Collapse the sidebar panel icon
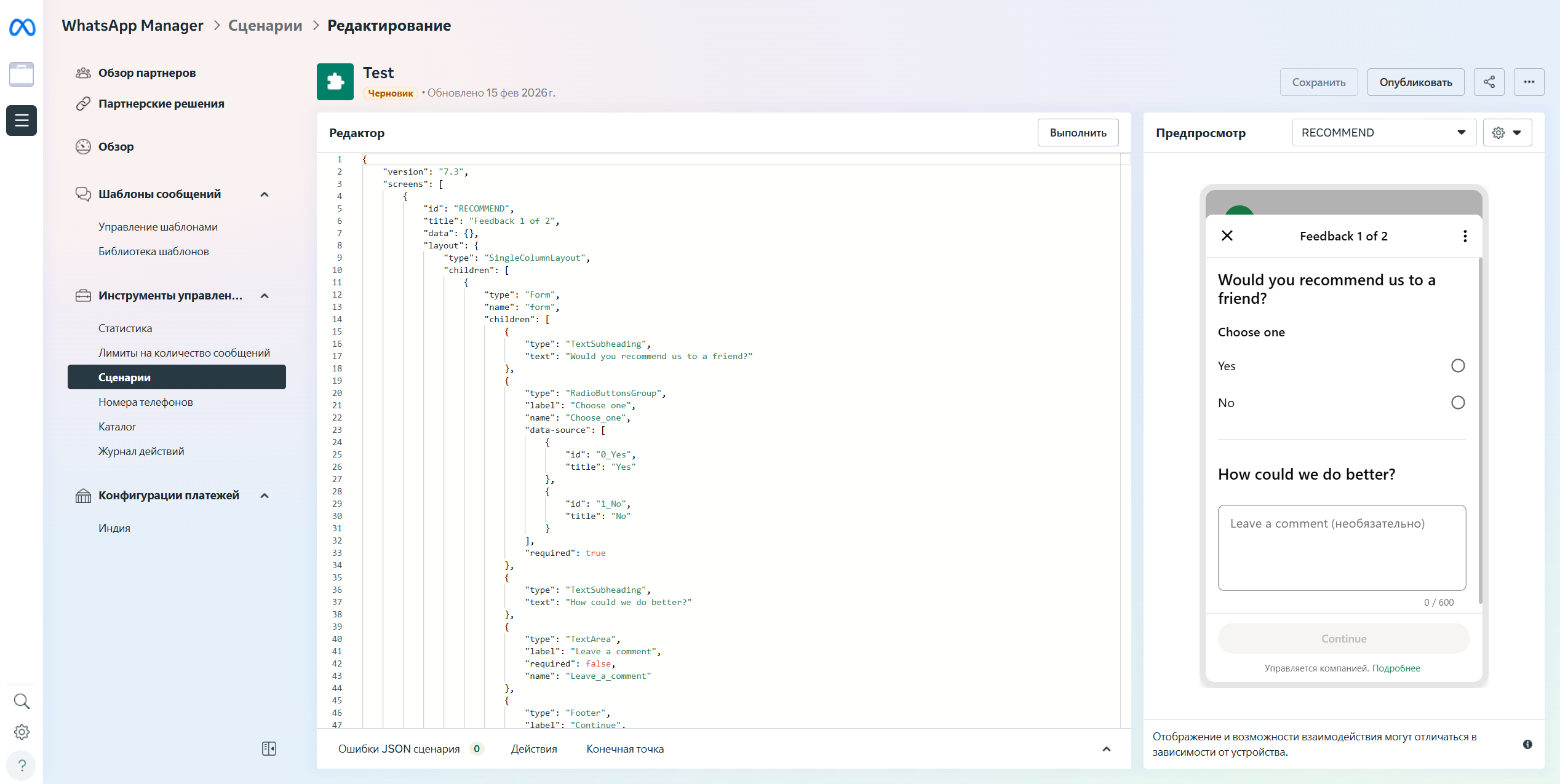 click(x=269, y=748)
